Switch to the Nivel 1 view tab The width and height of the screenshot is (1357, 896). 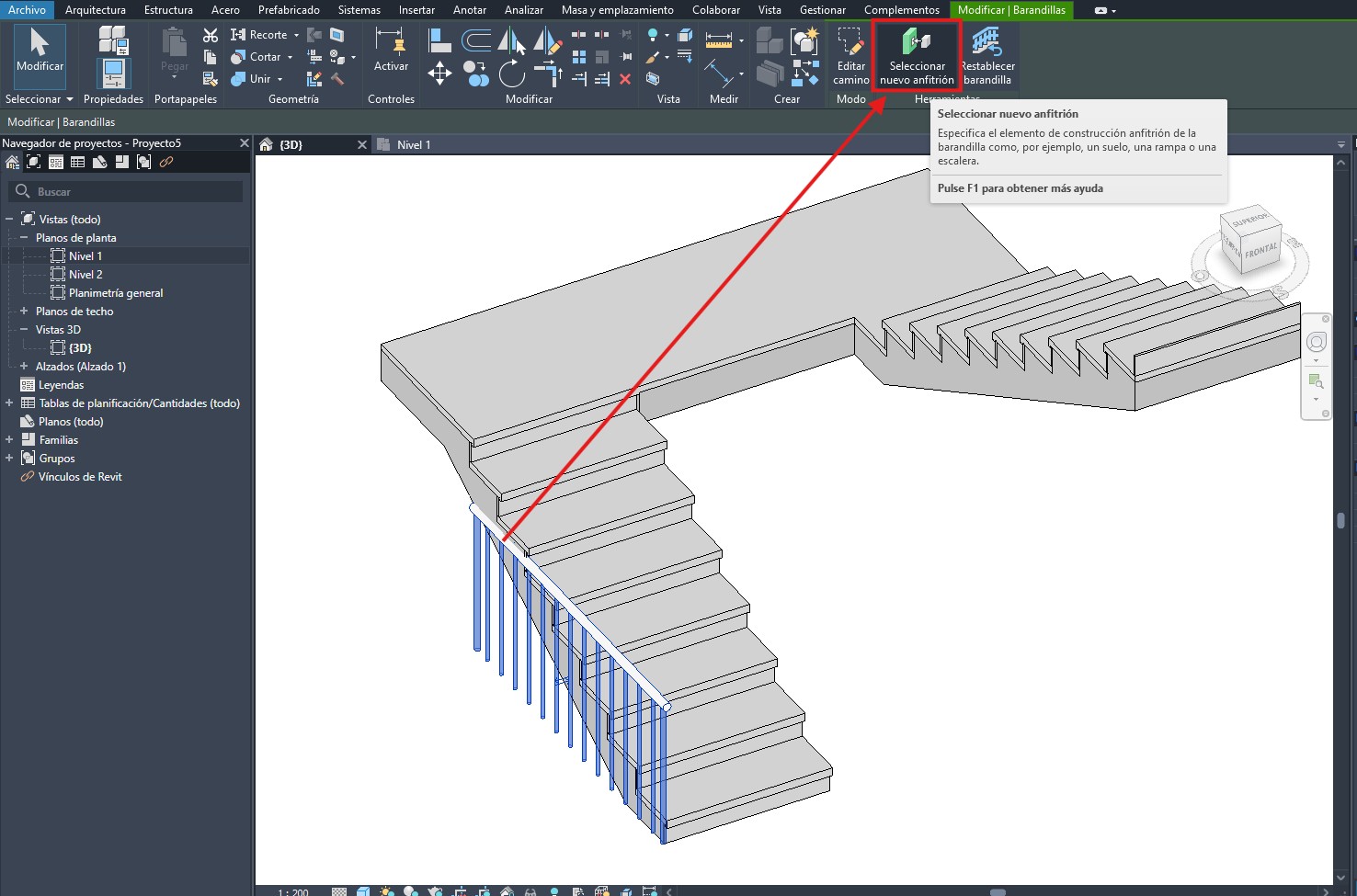click(x=413, y=145)
